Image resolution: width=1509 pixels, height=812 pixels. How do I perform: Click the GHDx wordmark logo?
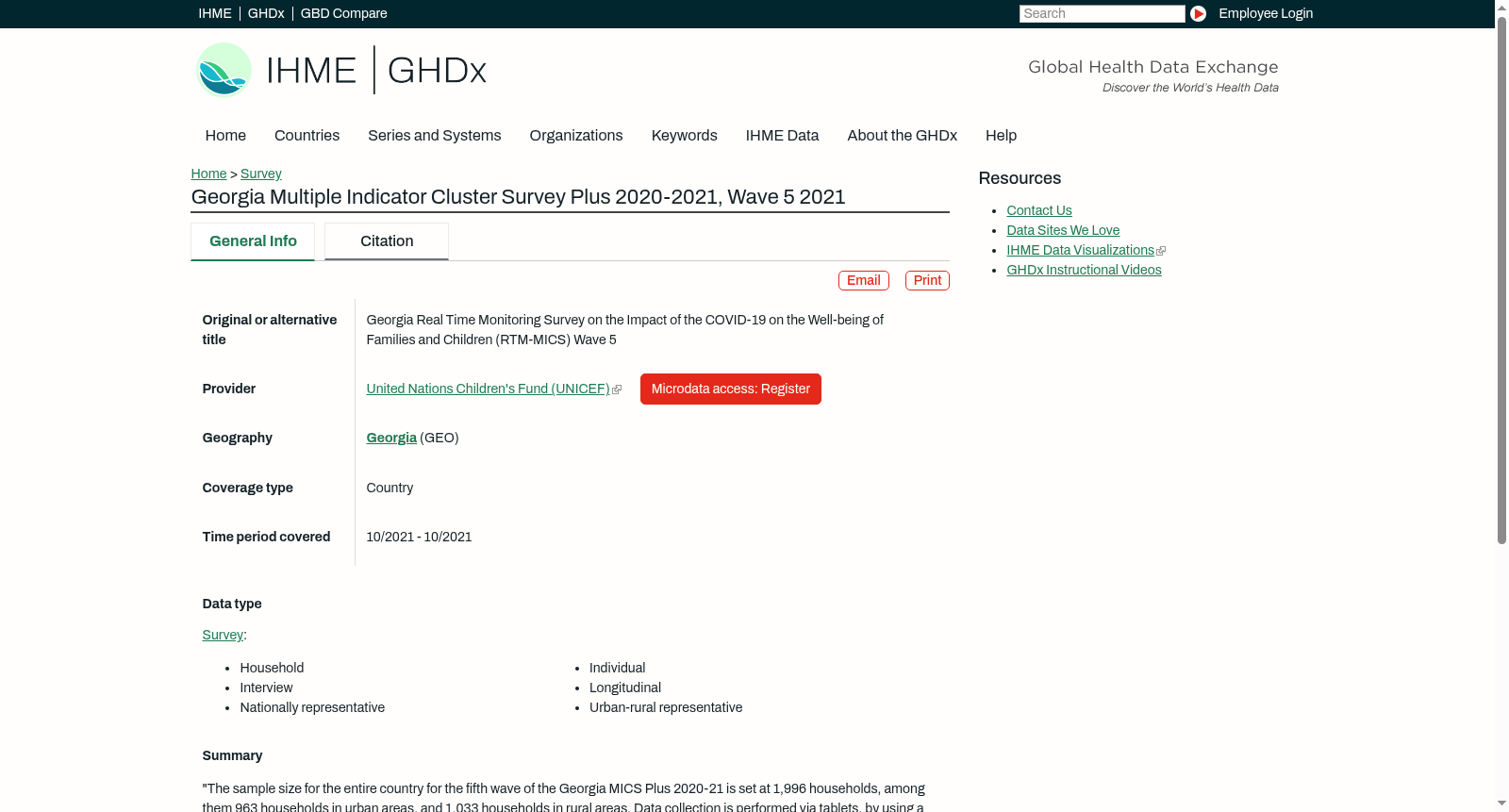(437, 71)
